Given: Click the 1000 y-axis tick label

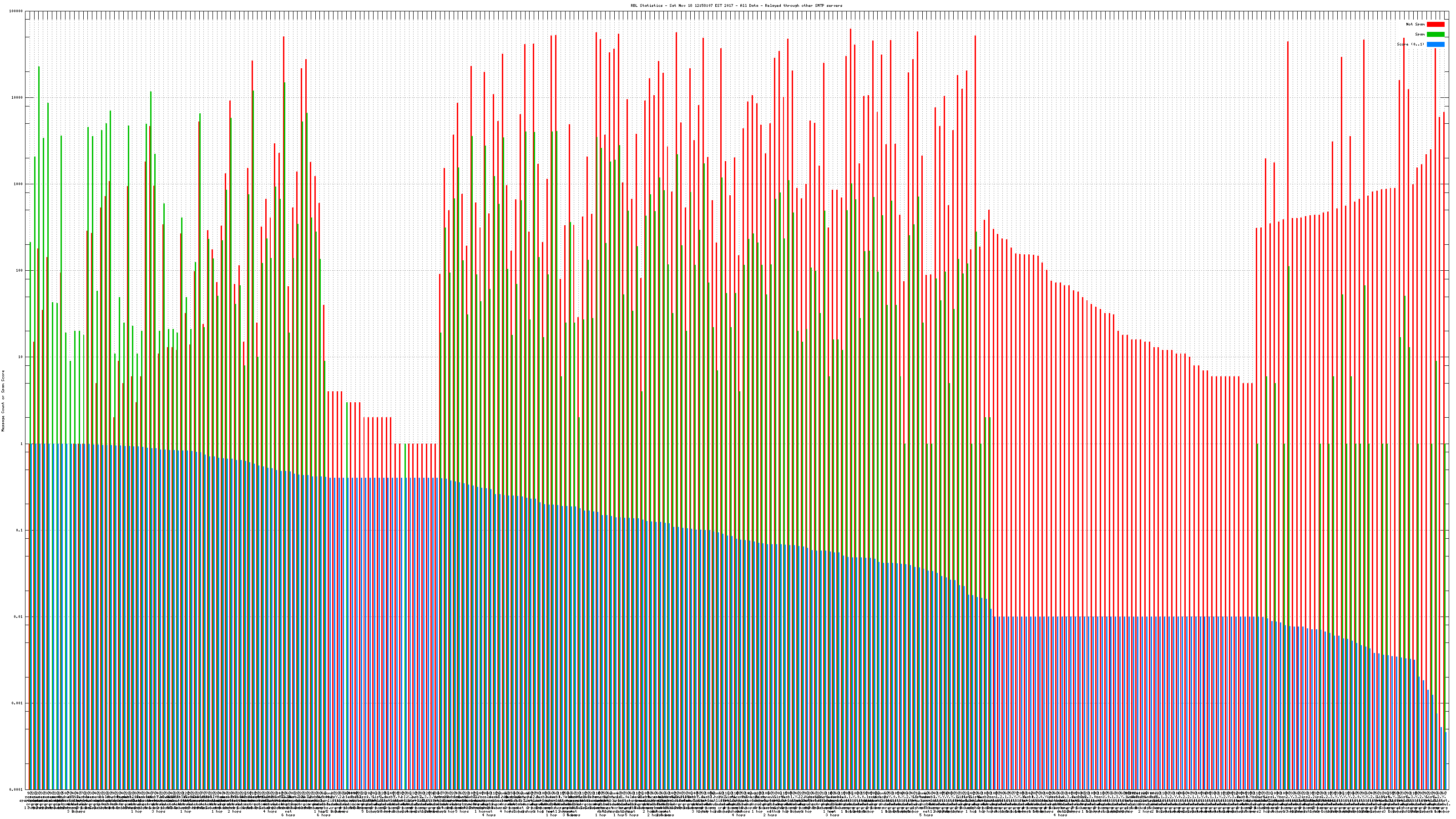Looking at the screenshot, I should [x=19, y=184].
